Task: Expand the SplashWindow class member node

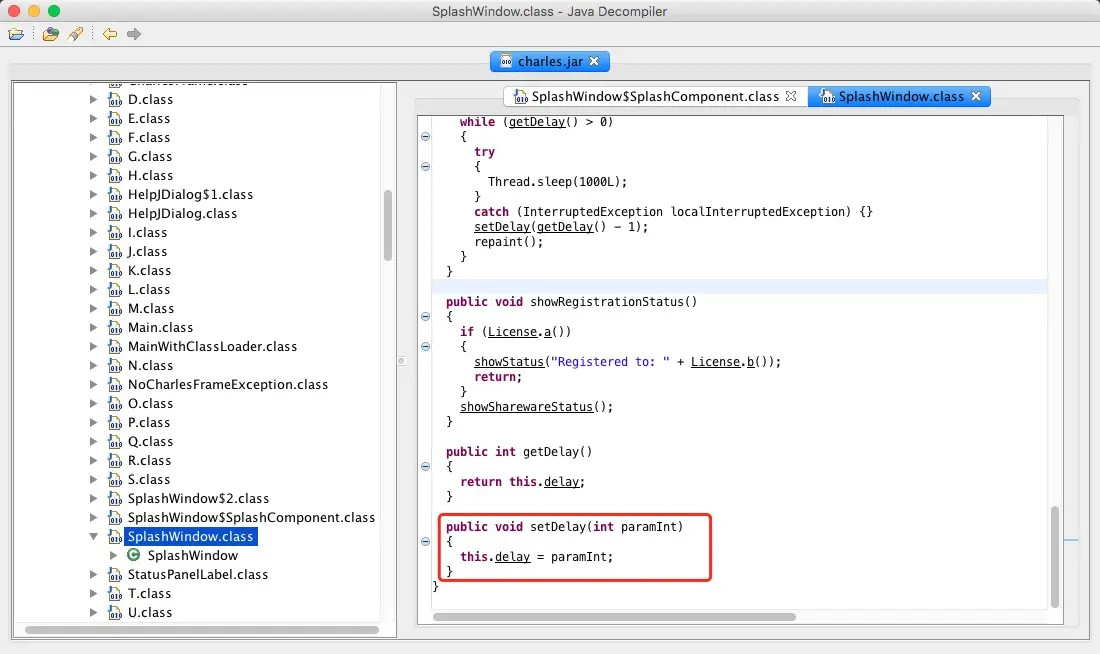Action: point(113,555)
